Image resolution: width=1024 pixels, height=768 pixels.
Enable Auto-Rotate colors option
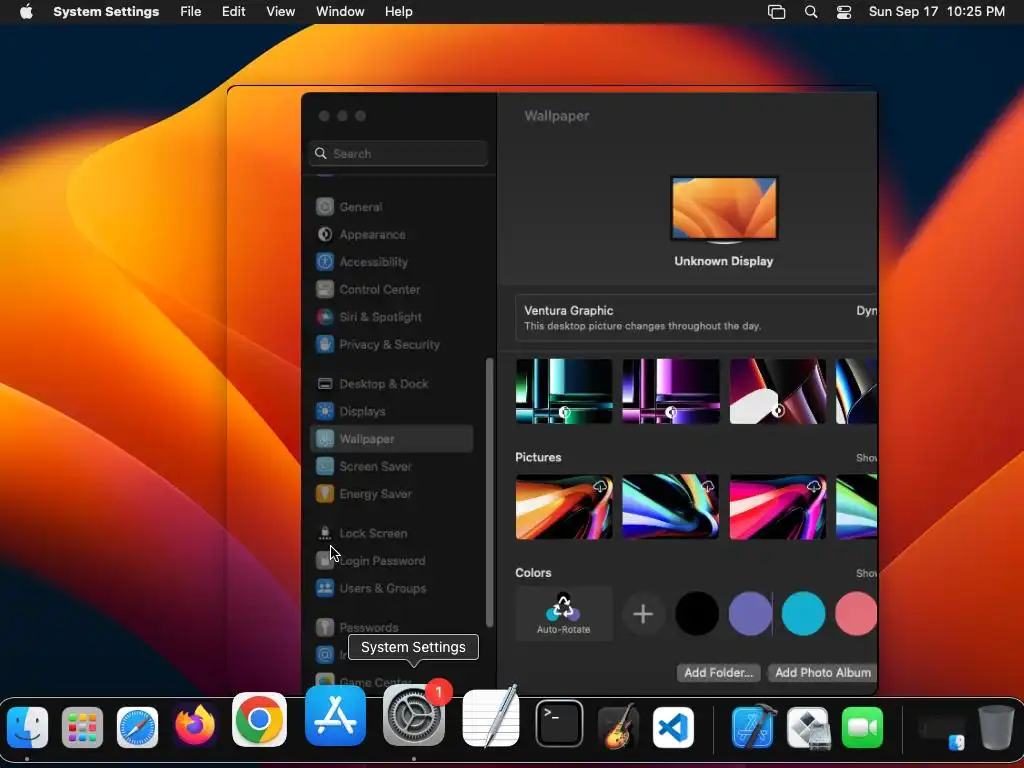tap(564, 613)
